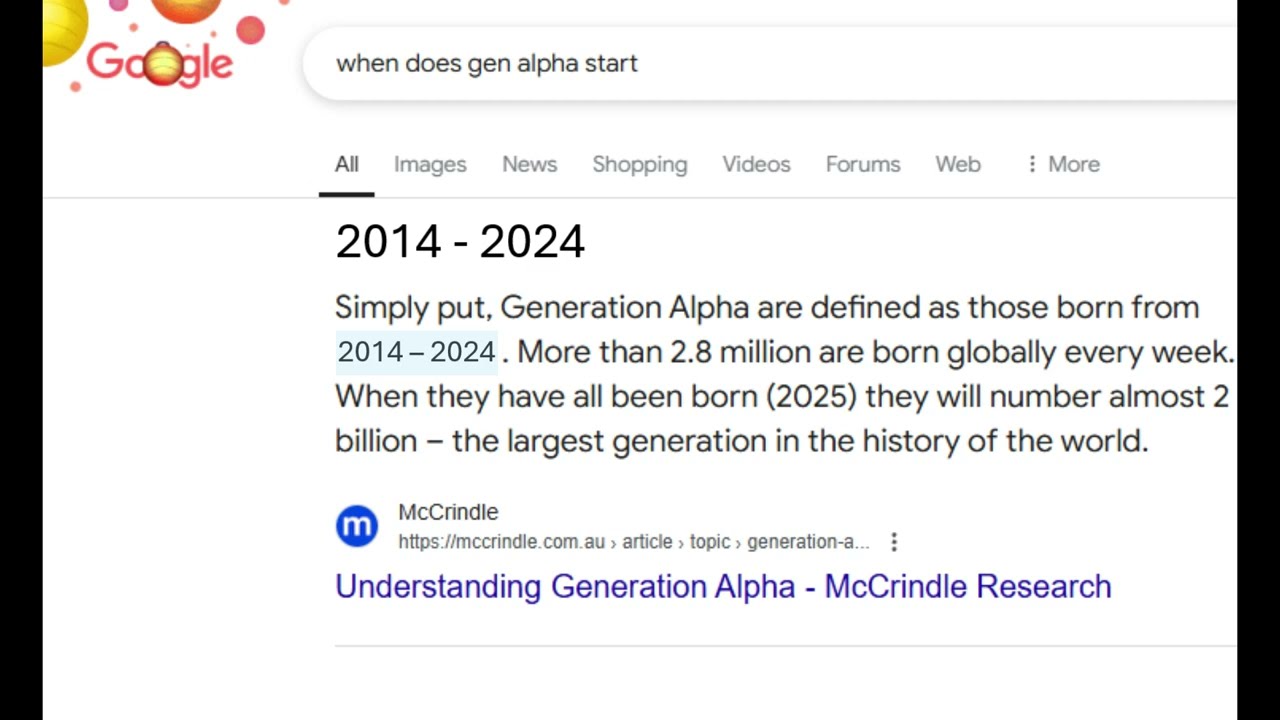
Task: Expand the More search filters menu
Action: [1063, 164]
